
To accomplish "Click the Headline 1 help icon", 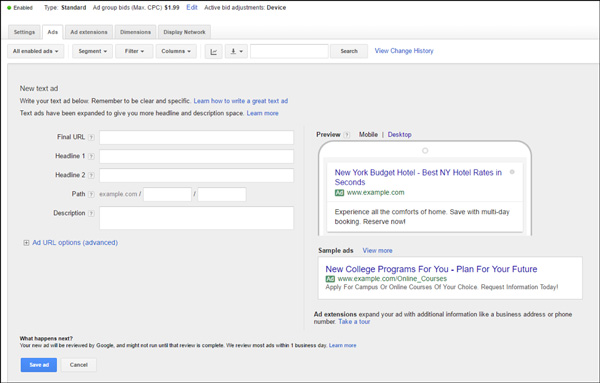I will 91,156.
